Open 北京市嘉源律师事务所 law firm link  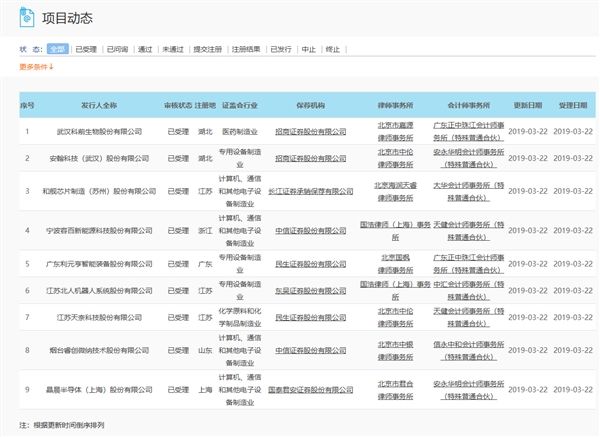395,131
